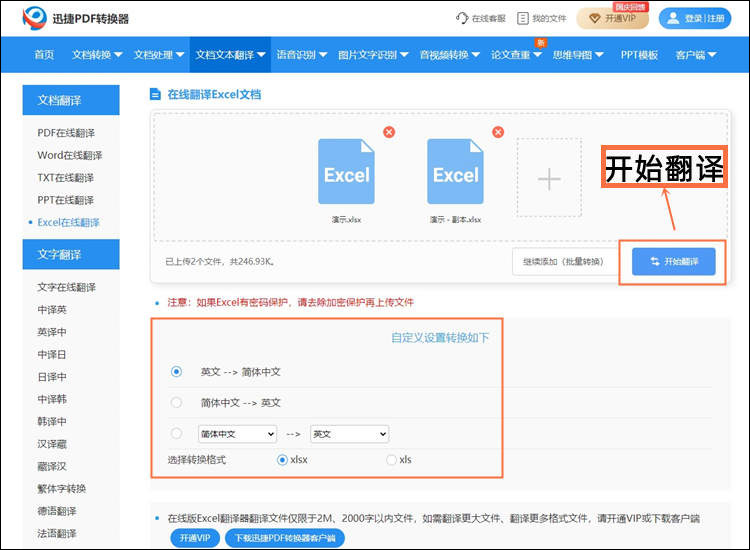Open 日译中 sidebar link

(x=52, y=377)
